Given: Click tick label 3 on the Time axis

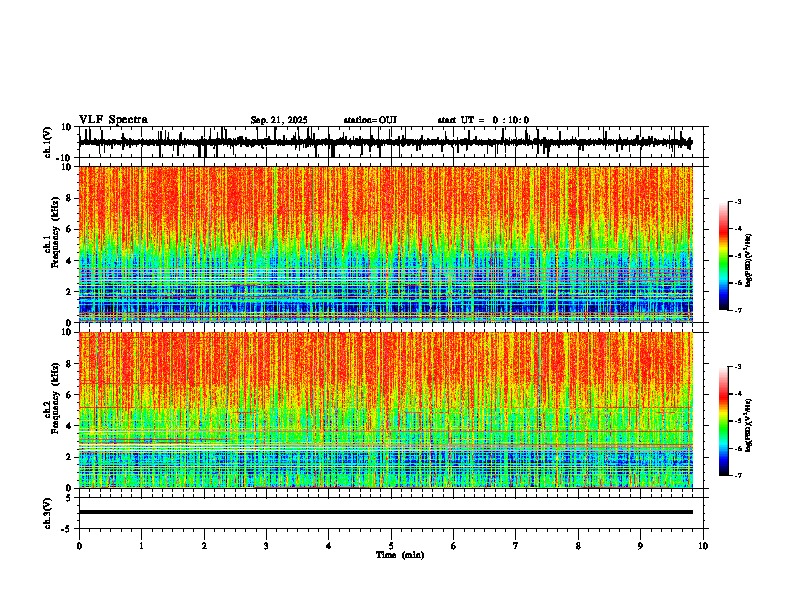Looking at the screenshot, I should tap(266, 546).
